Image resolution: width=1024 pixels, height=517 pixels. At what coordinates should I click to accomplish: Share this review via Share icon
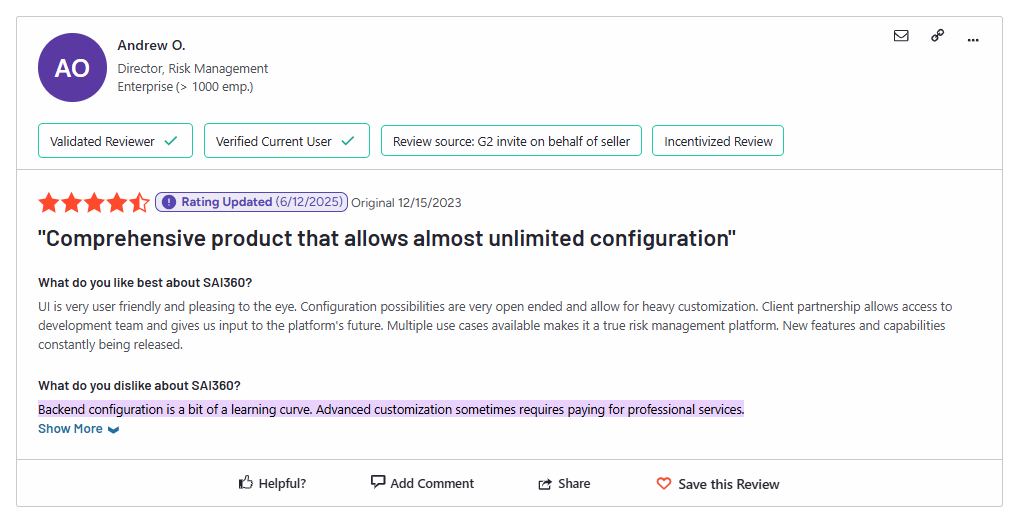coord(545,484)
